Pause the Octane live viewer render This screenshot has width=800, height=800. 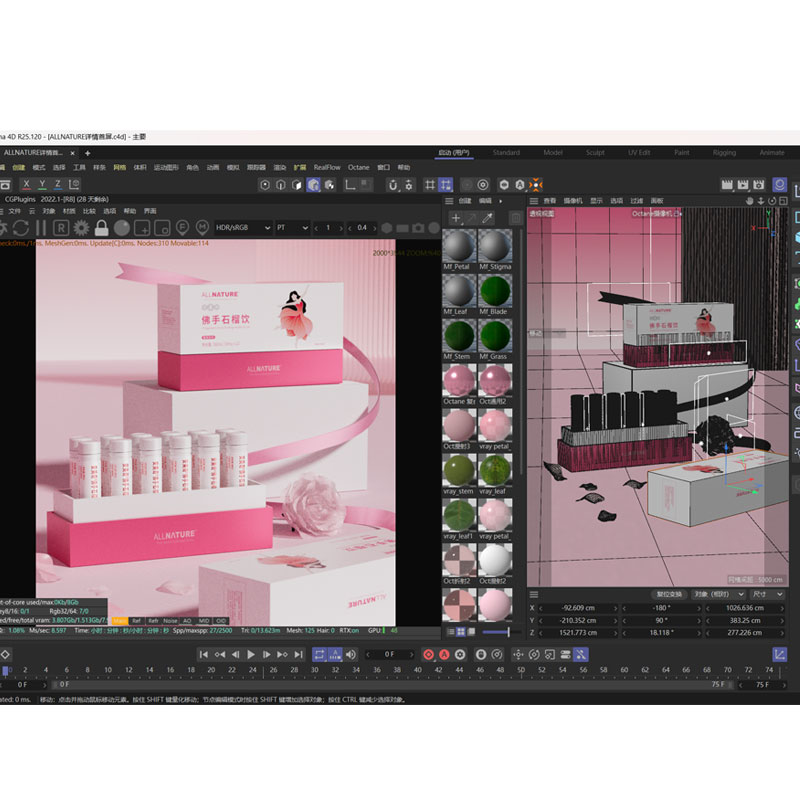tap(41, 228)
